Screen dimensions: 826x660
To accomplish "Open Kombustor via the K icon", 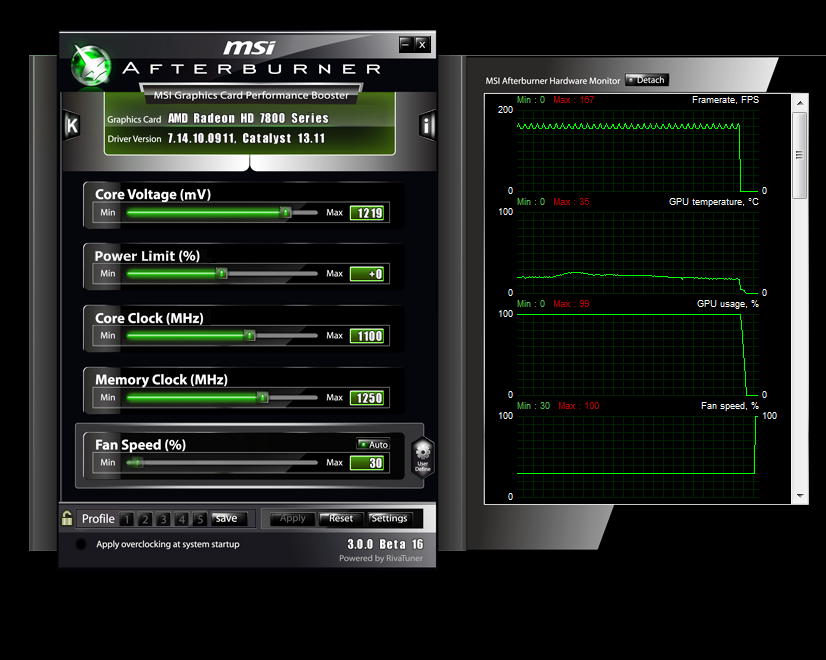I will click(x=72, y=125).
